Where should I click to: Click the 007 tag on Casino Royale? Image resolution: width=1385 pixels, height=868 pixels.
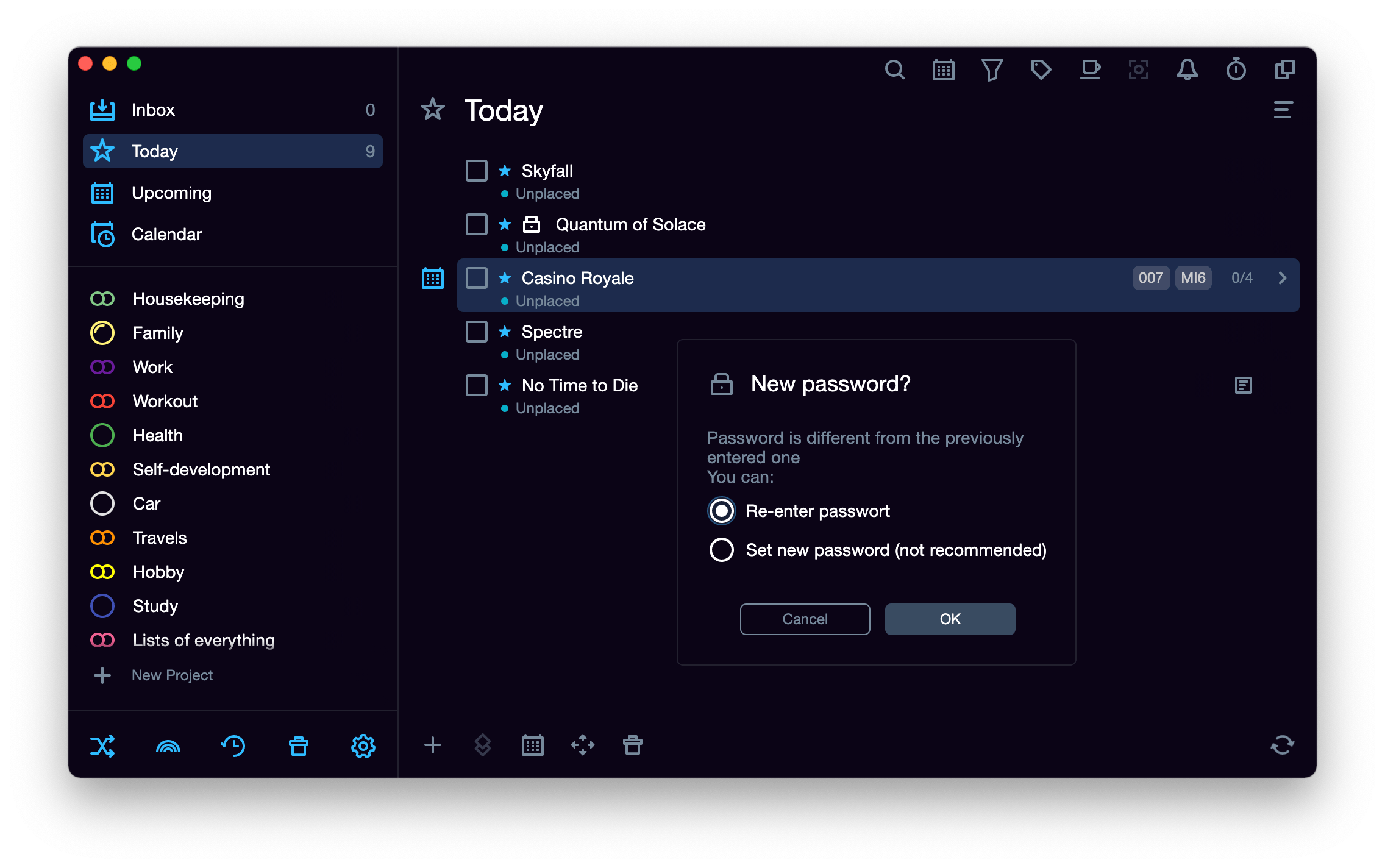pyautogui.click(x=1151, y=278)
